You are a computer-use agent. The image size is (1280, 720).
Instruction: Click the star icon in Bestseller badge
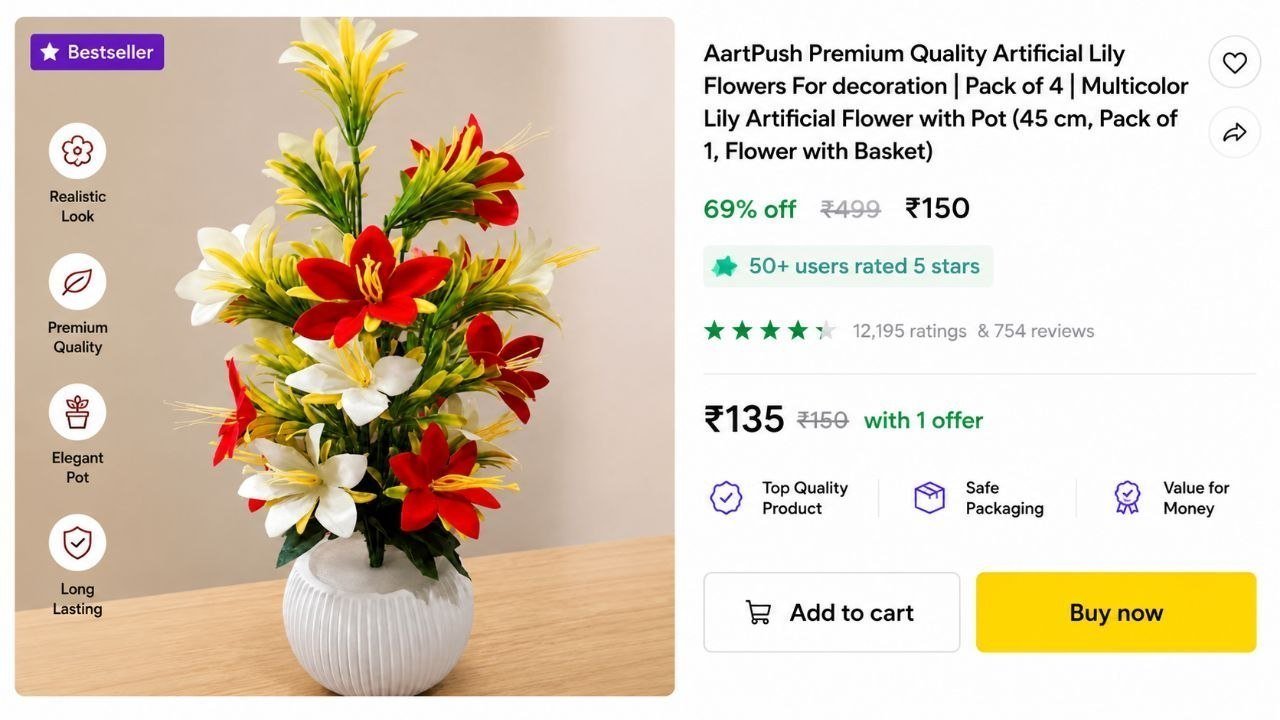click(x=50, y=52)
